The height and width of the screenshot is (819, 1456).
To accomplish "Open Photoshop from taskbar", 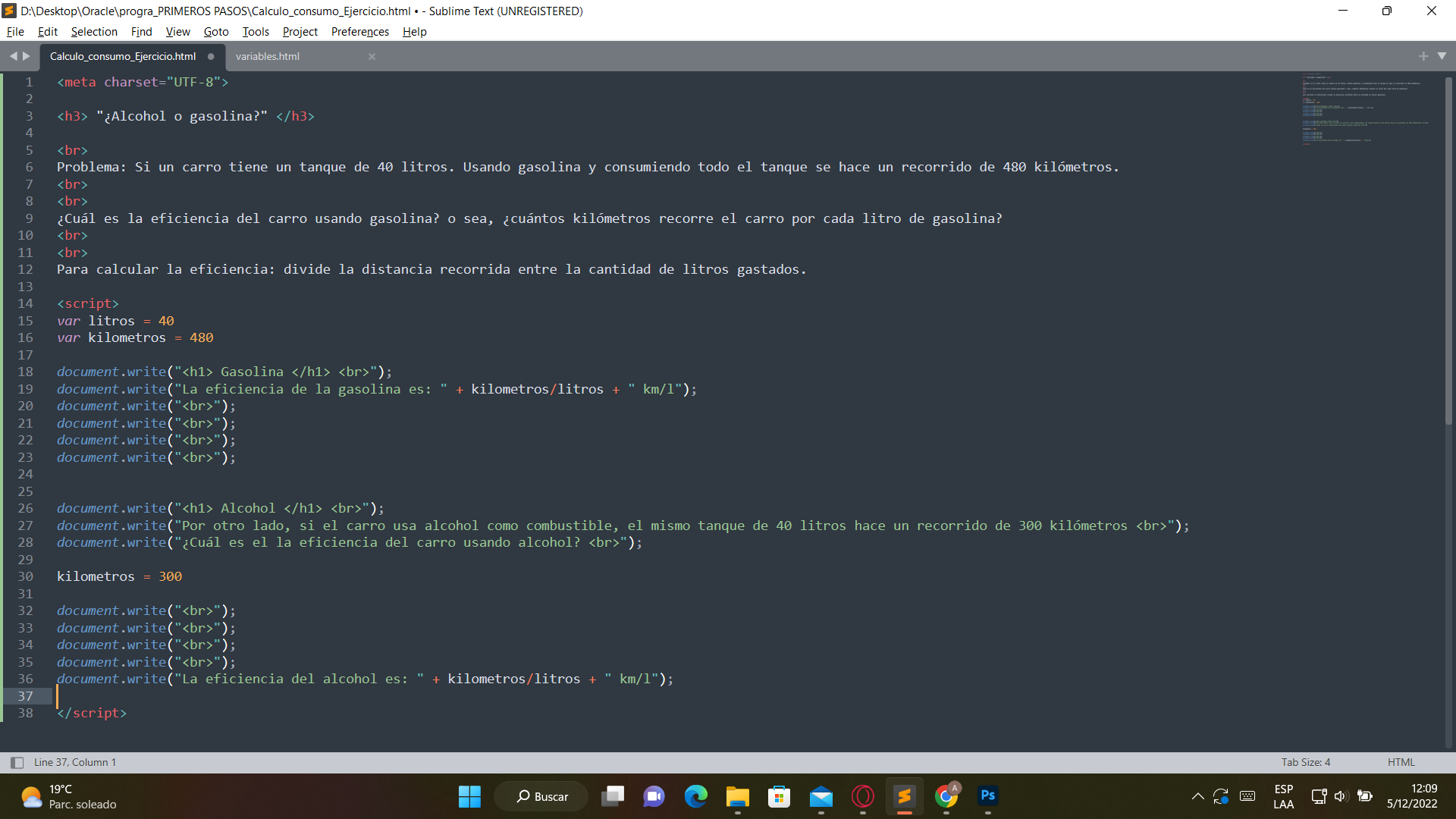I will tap(987, 796).
